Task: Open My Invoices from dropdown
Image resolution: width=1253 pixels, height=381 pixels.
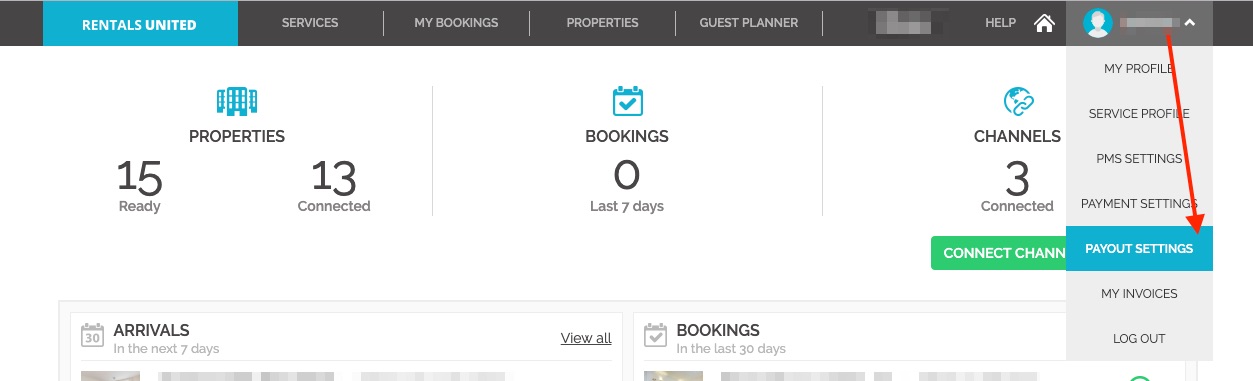Action: coord(1139,294)
